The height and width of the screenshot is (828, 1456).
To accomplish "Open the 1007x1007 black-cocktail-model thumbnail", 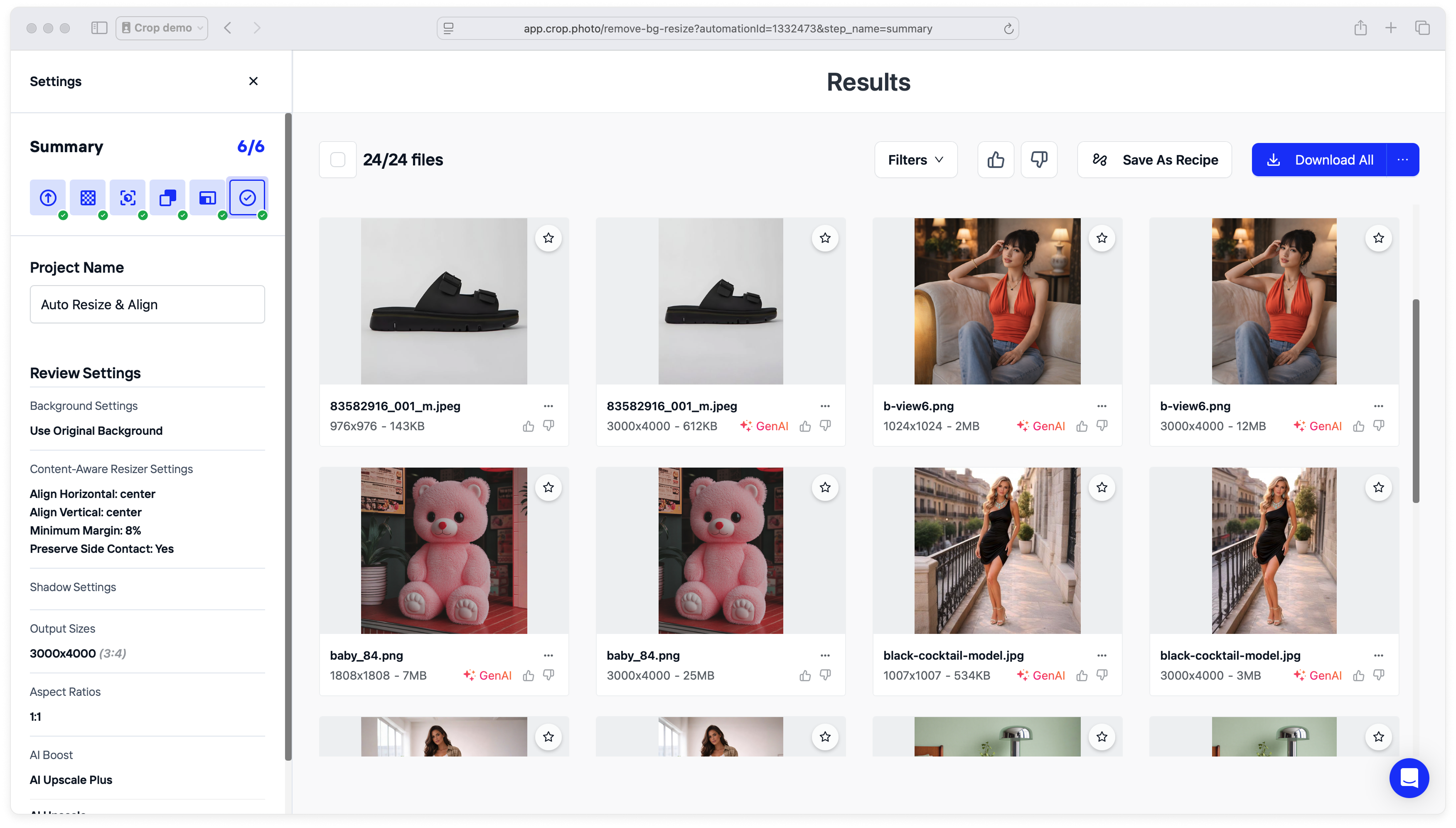I will 997,550.
